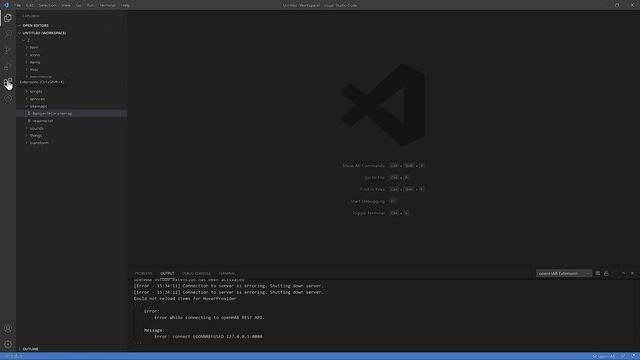Open the round icon below Extensions
This screenshot has height=360, width=640.
click(x=8, y=98)
